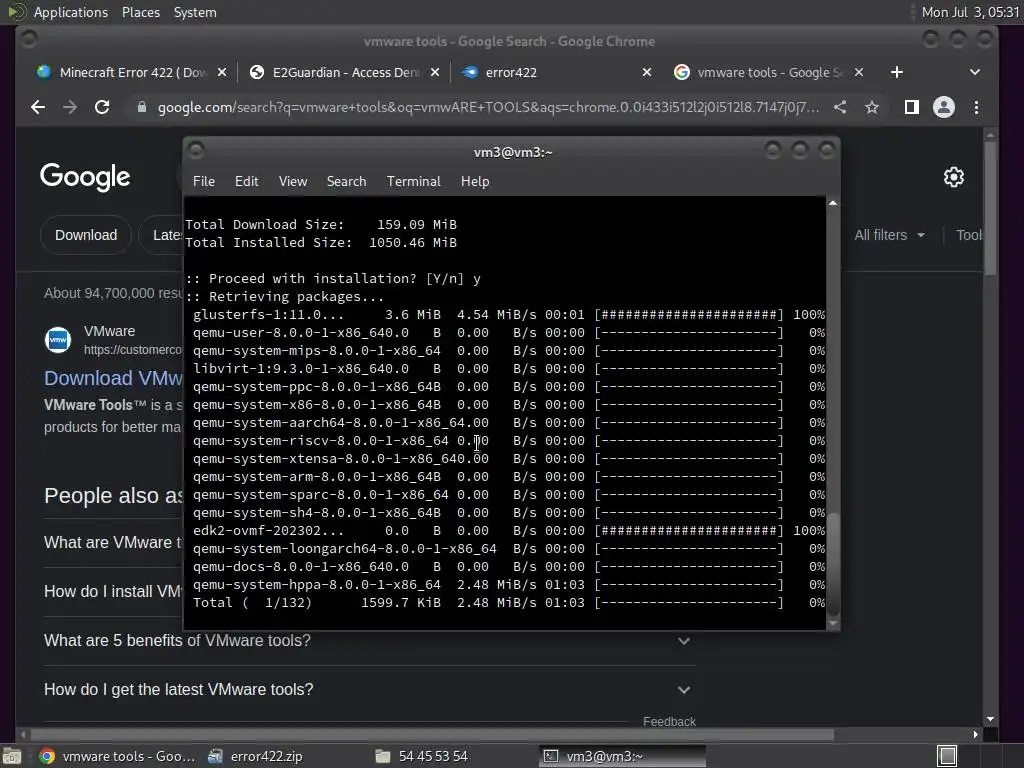The height and width of the screenshot is (768, 1024).
Task: Click the Feedback link
Action: 669,722
